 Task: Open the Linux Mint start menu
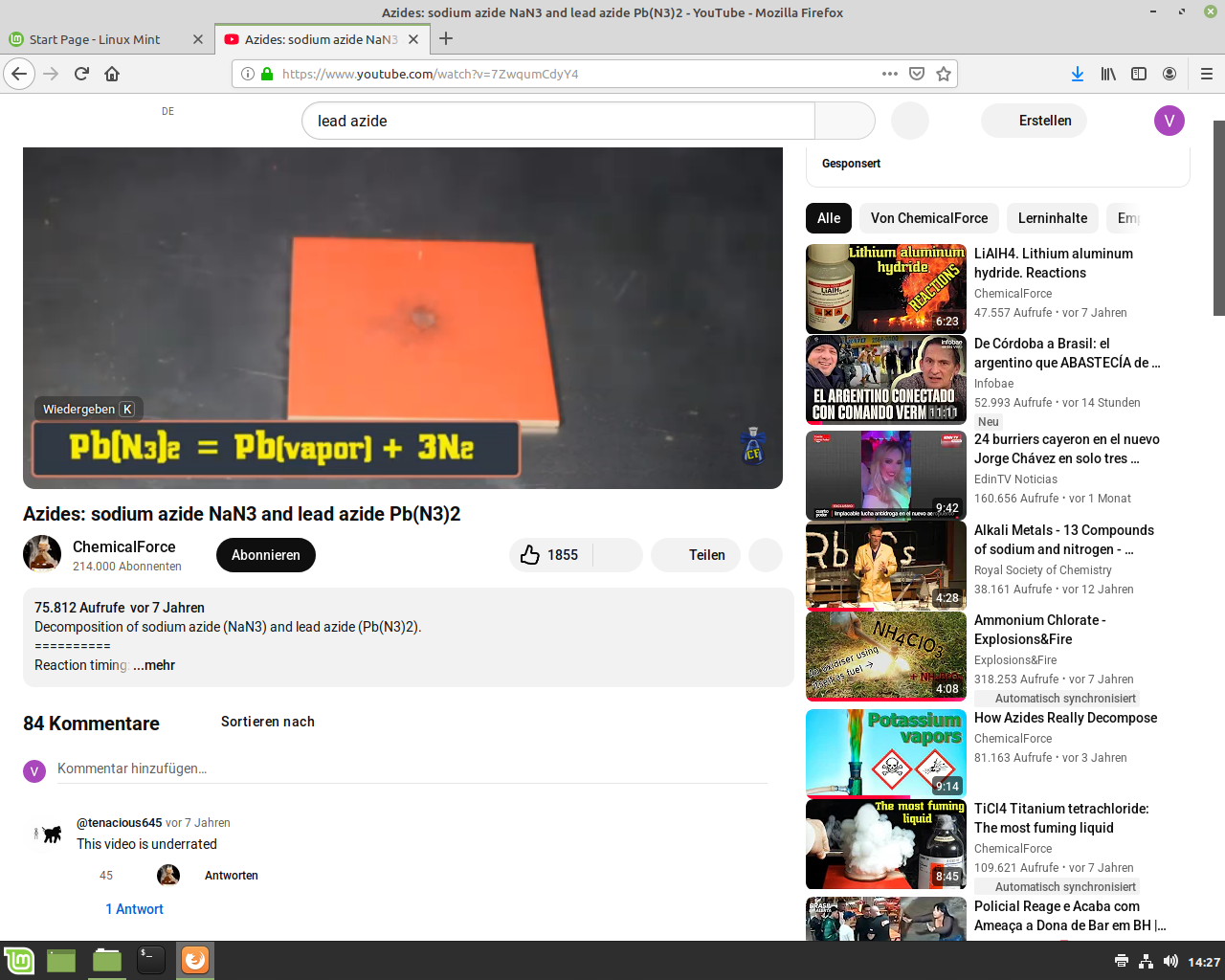click(19, 960)
